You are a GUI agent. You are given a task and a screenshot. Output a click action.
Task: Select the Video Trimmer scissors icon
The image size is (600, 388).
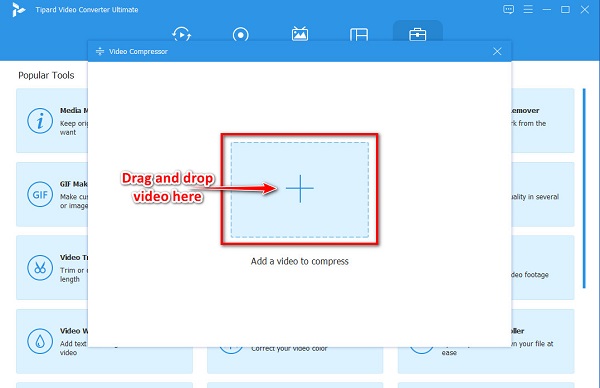point(40,267)
